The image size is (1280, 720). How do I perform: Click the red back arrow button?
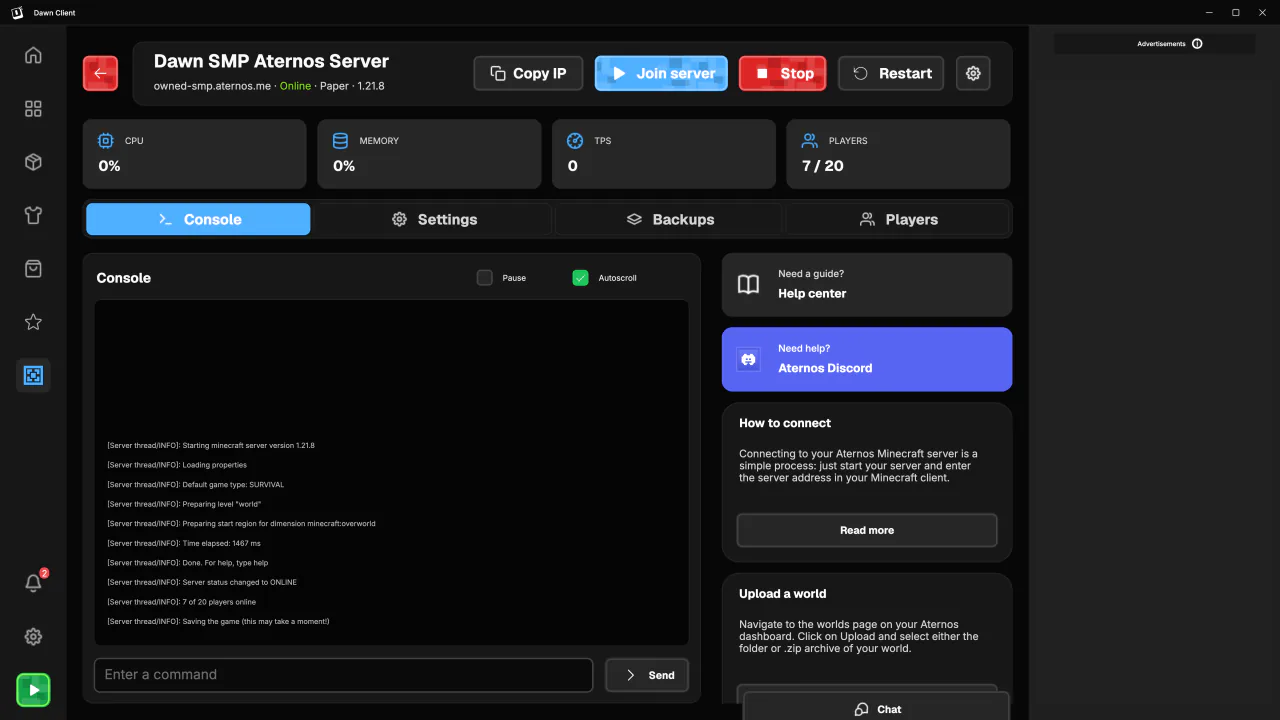coord(100,73)
